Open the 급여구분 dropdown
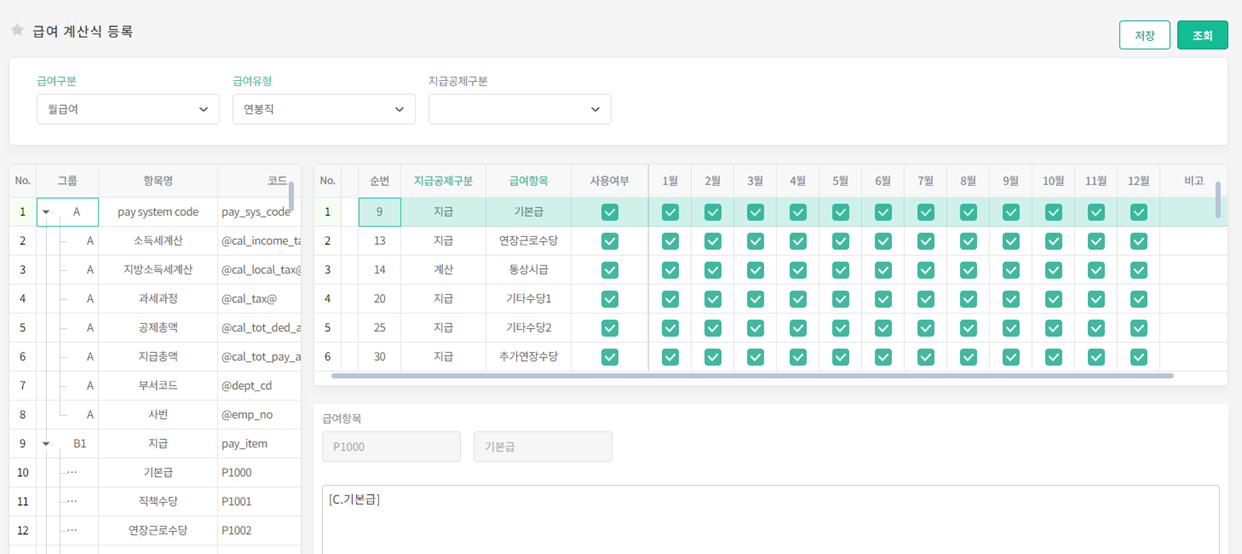1242x554 pixels. (127, 110)
